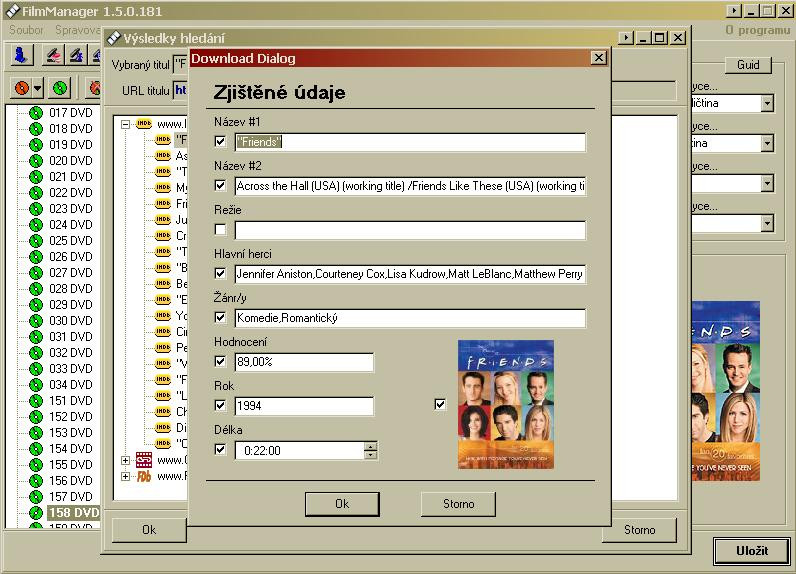Click IMDb icon on the 'Di' result row
796x574 pixels.
click(x=163, y=427)
